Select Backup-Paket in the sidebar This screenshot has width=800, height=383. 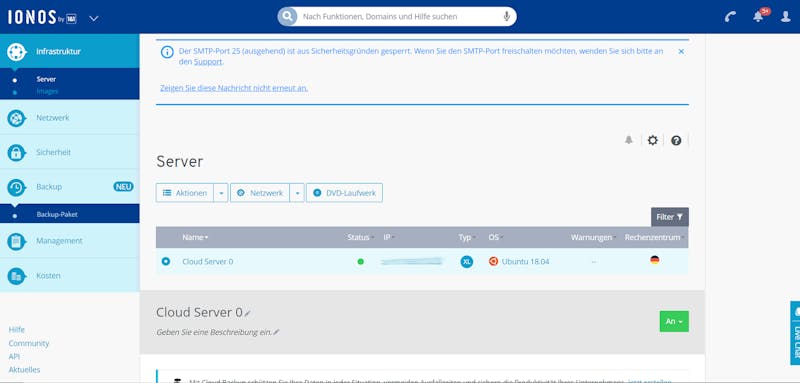point(57,215)
